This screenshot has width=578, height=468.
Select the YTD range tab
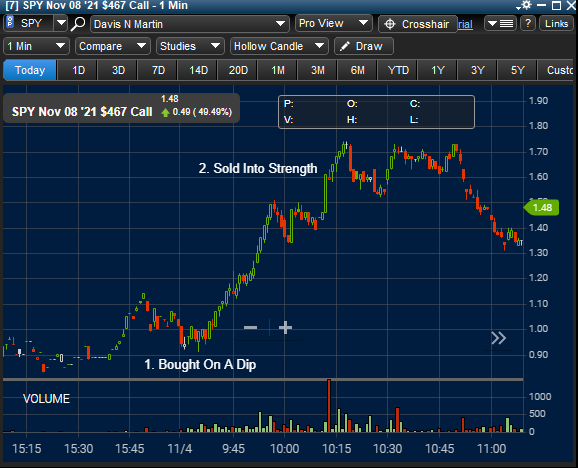tap(398, 70)
